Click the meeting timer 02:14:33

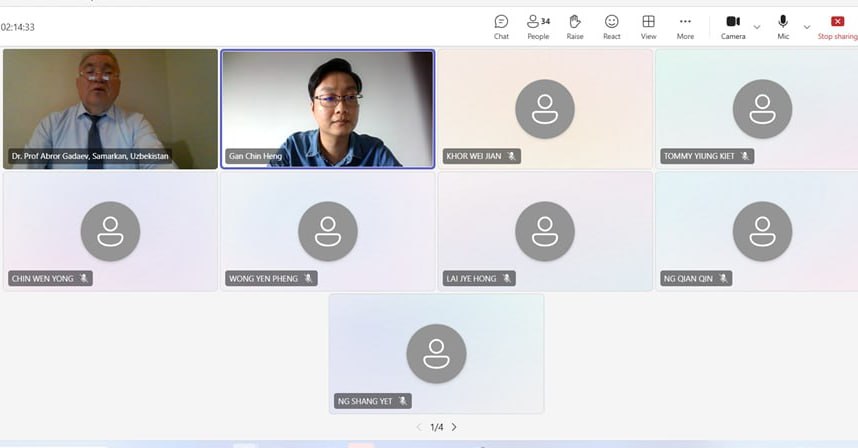tap(18, 27)
